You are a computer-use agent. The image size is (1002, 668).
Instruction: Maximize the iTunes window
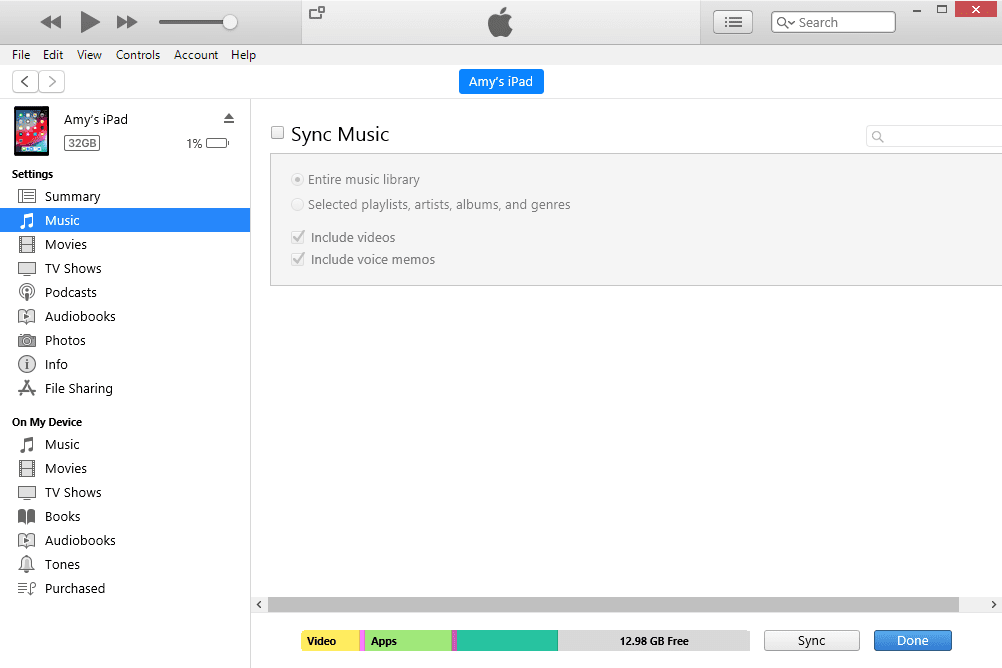(942, 10)
